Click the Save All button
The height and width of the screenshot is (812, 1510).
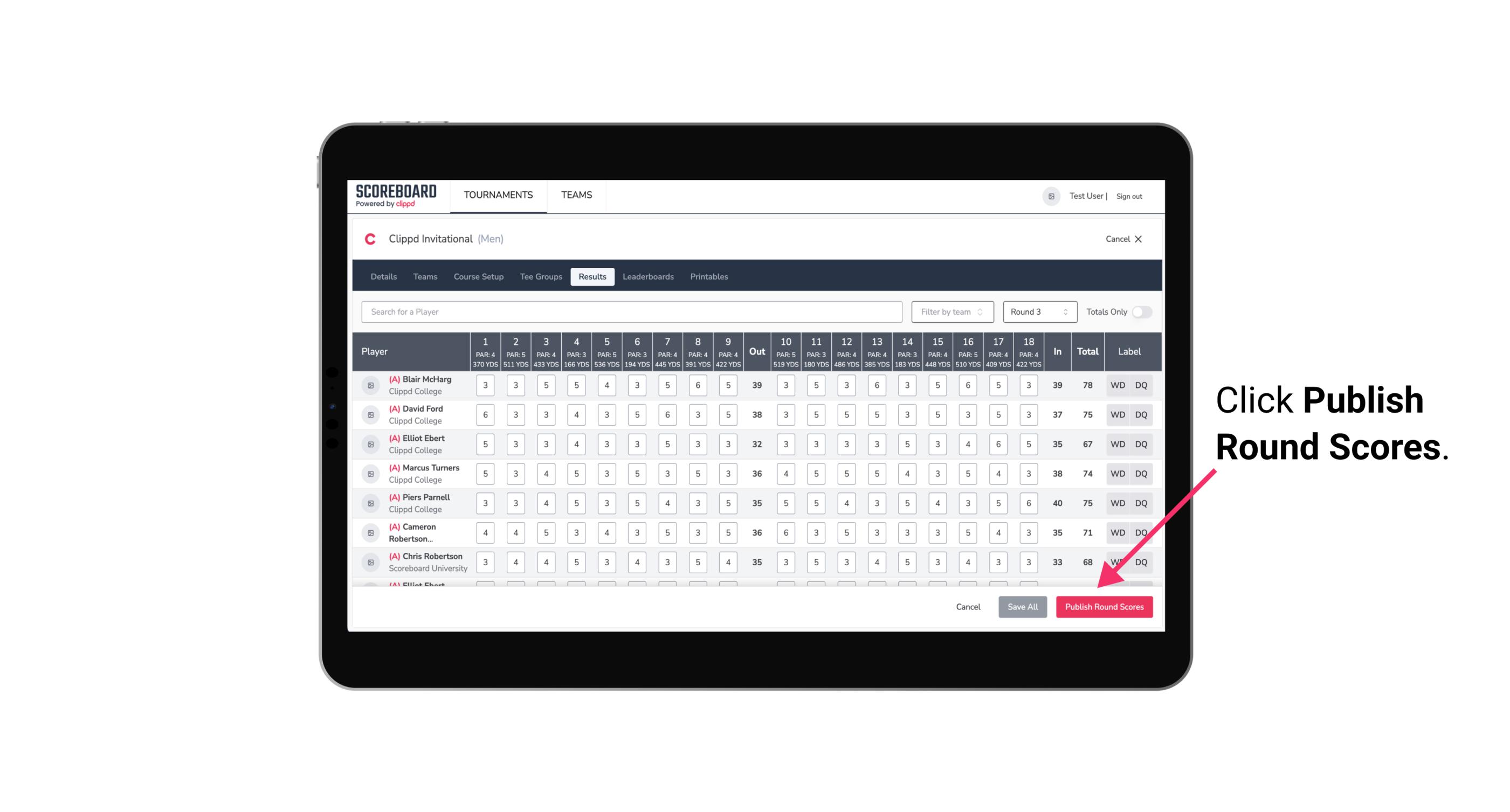[x=1023, y=606]
